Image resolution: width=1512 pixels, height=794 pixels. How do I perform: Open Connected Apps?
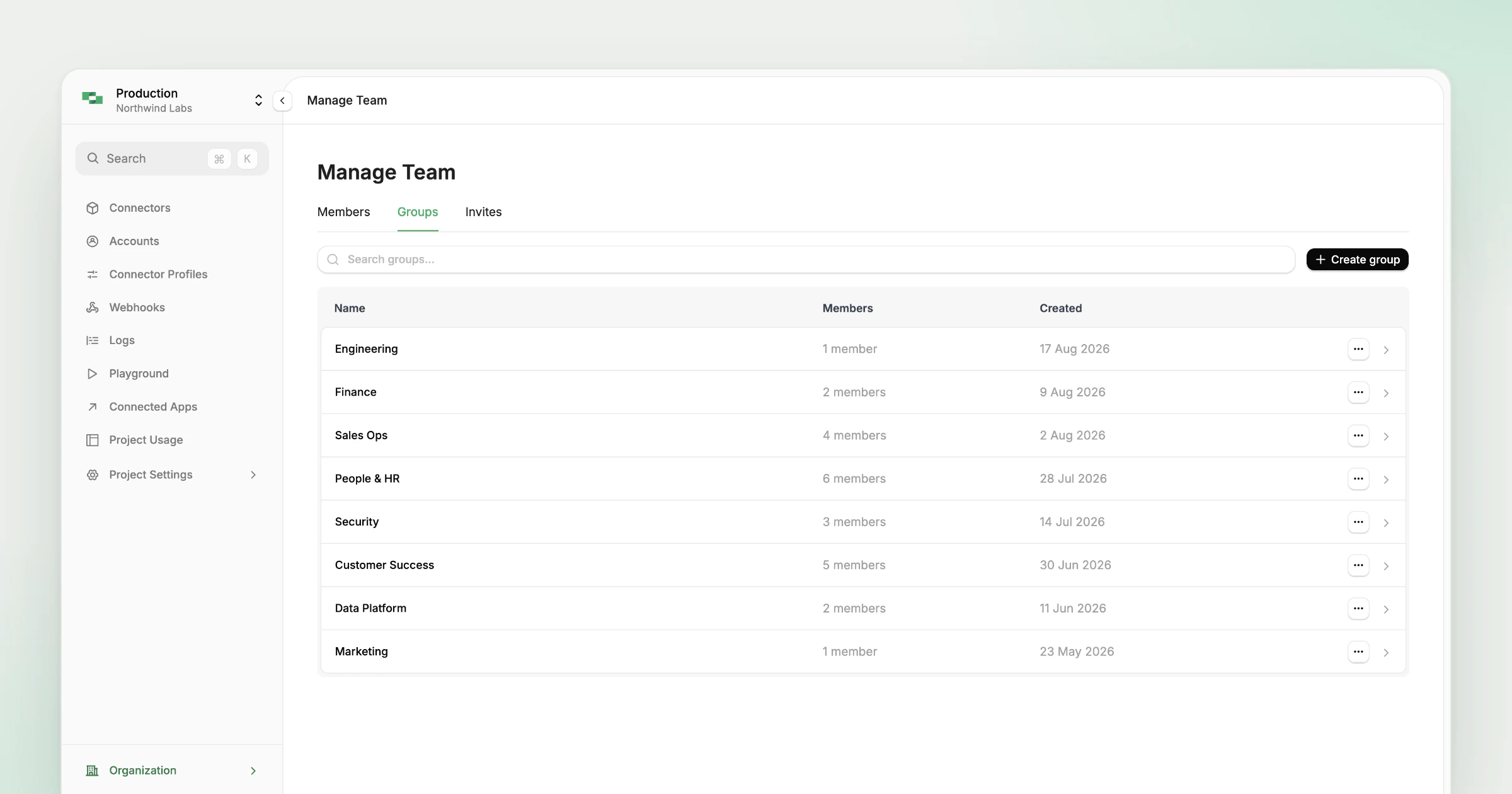click(x=153, y=406)
